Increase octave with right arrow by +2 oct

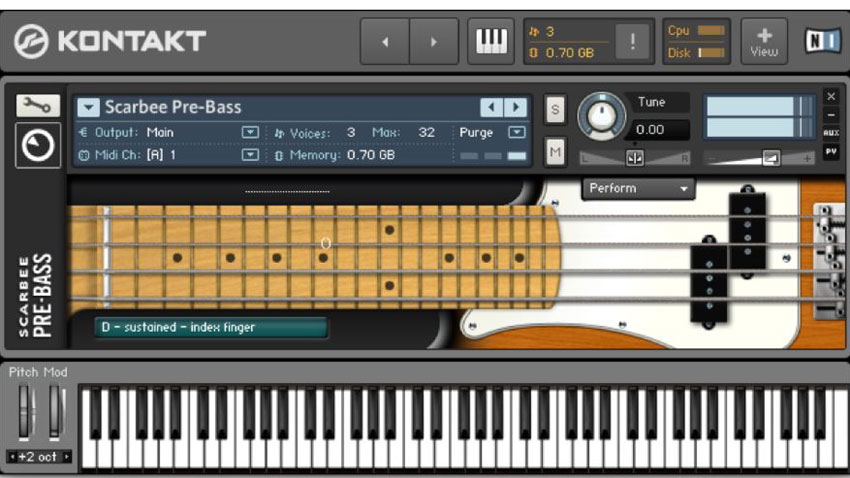67,457
